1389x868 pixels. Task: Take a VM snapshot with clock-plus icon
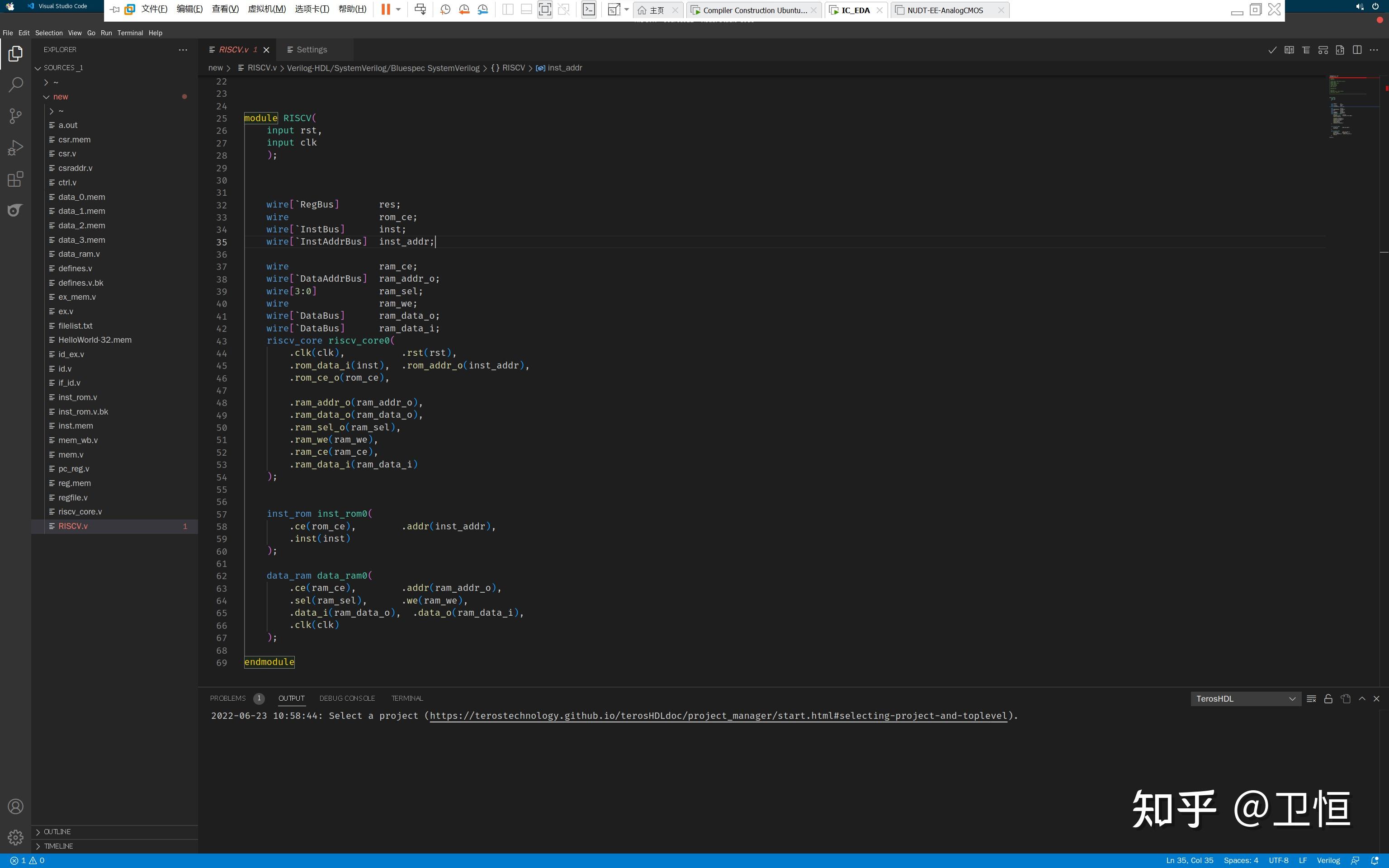[x=445, y=9]
